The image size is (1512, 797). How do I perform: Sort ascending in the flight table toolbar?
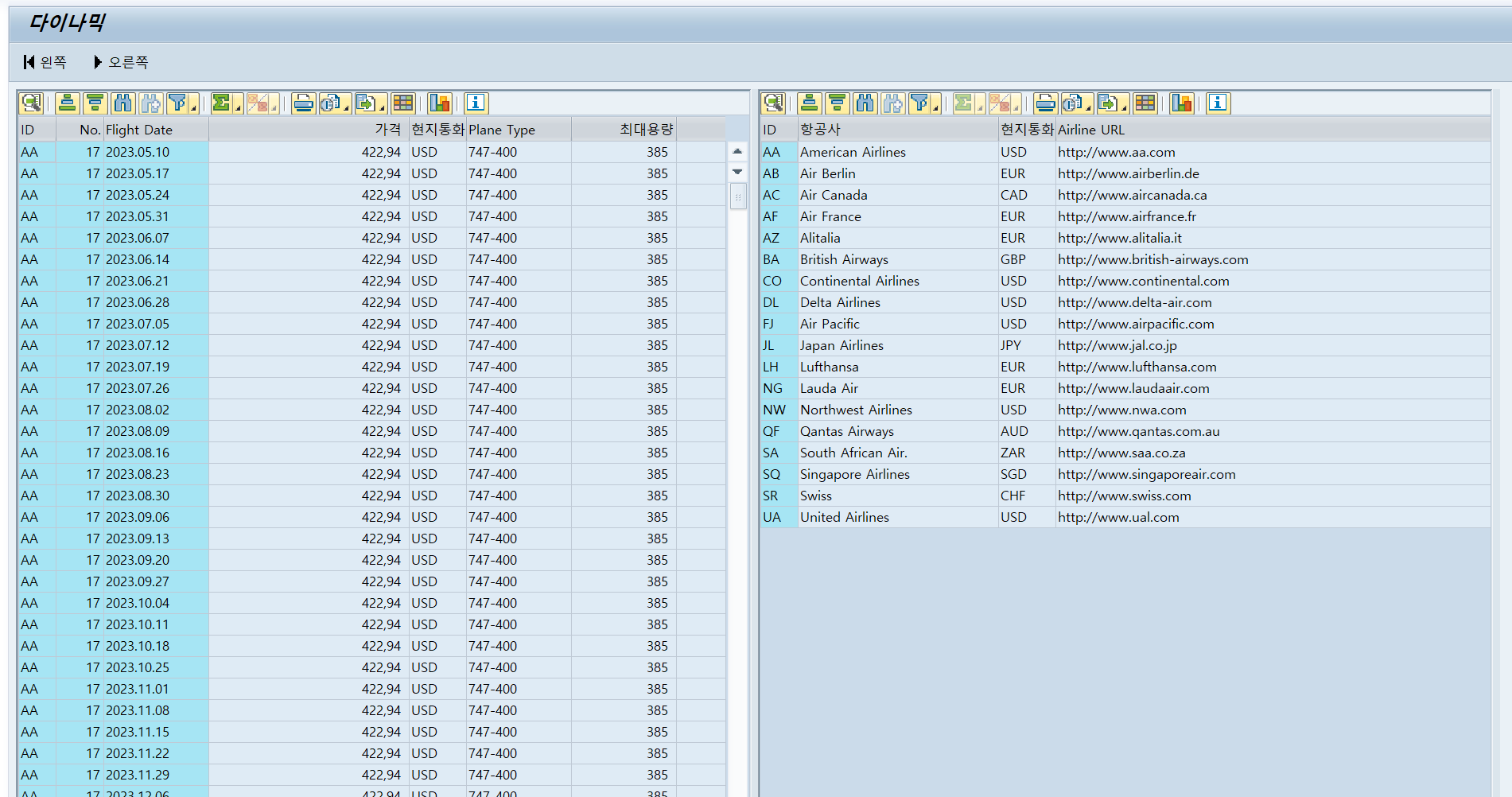click(x=68, y=103)
